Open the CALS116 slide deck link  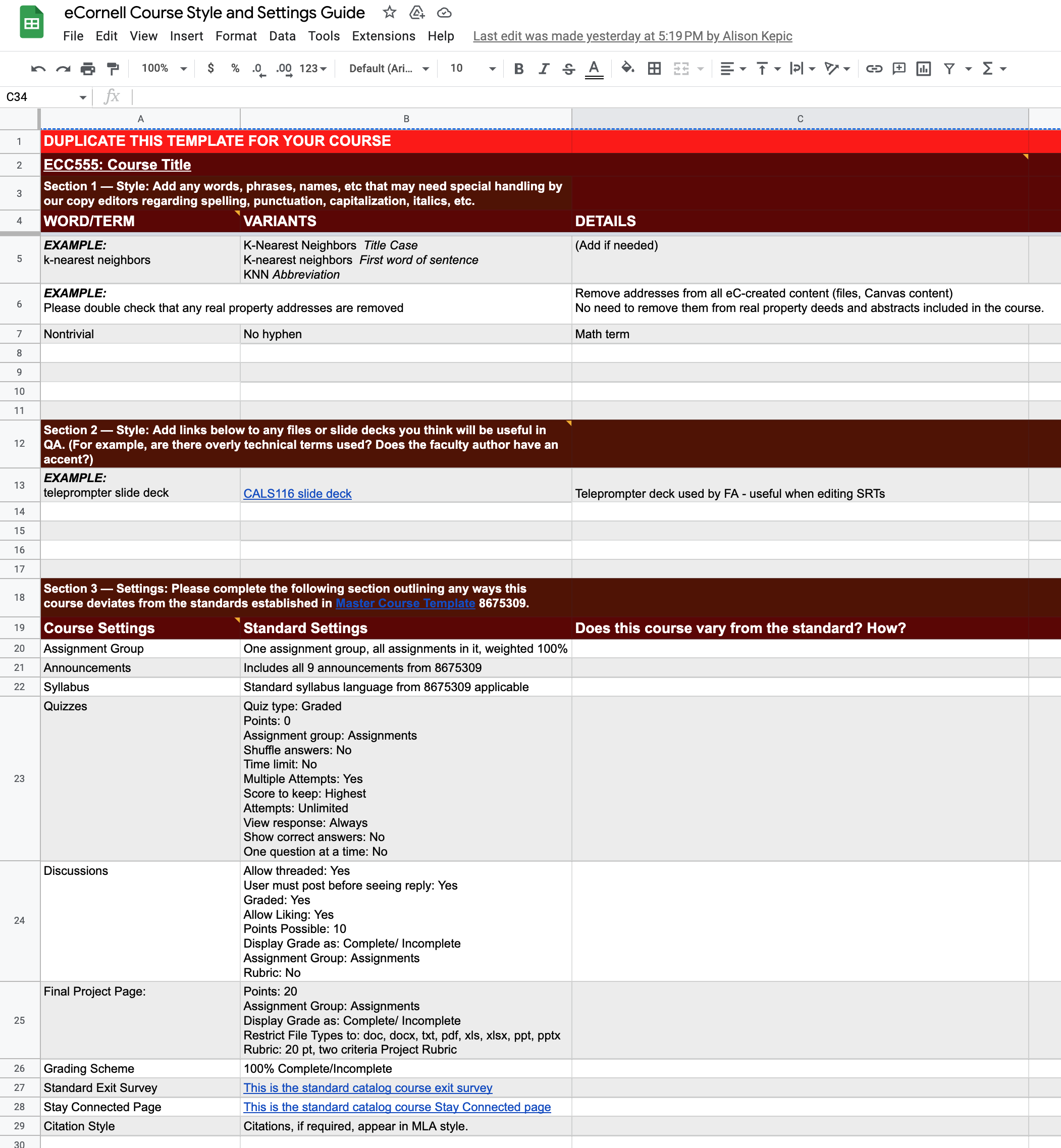click(297, 494)
